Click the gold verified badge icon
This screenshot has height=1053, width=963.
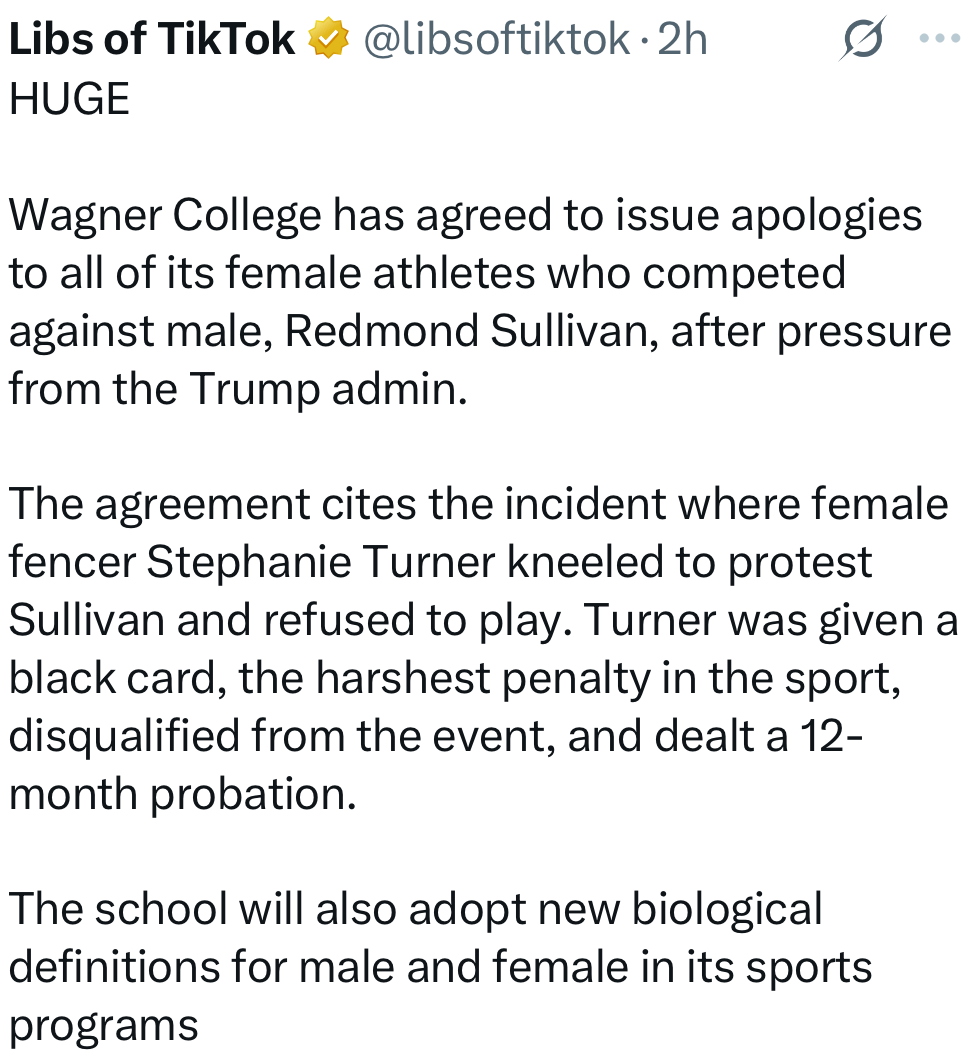(x=328, y=39)
